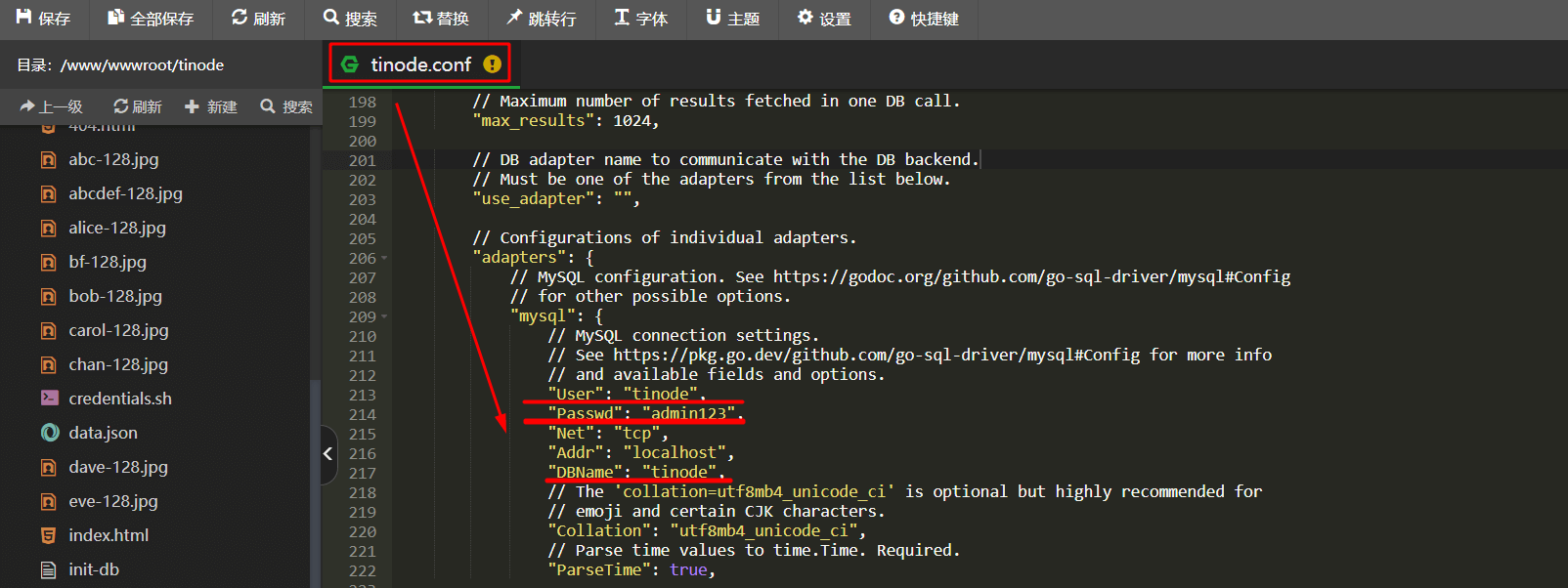
Task: Click the "Collation" utf8mb4_unicode_ci line
Action: [707, 531]
